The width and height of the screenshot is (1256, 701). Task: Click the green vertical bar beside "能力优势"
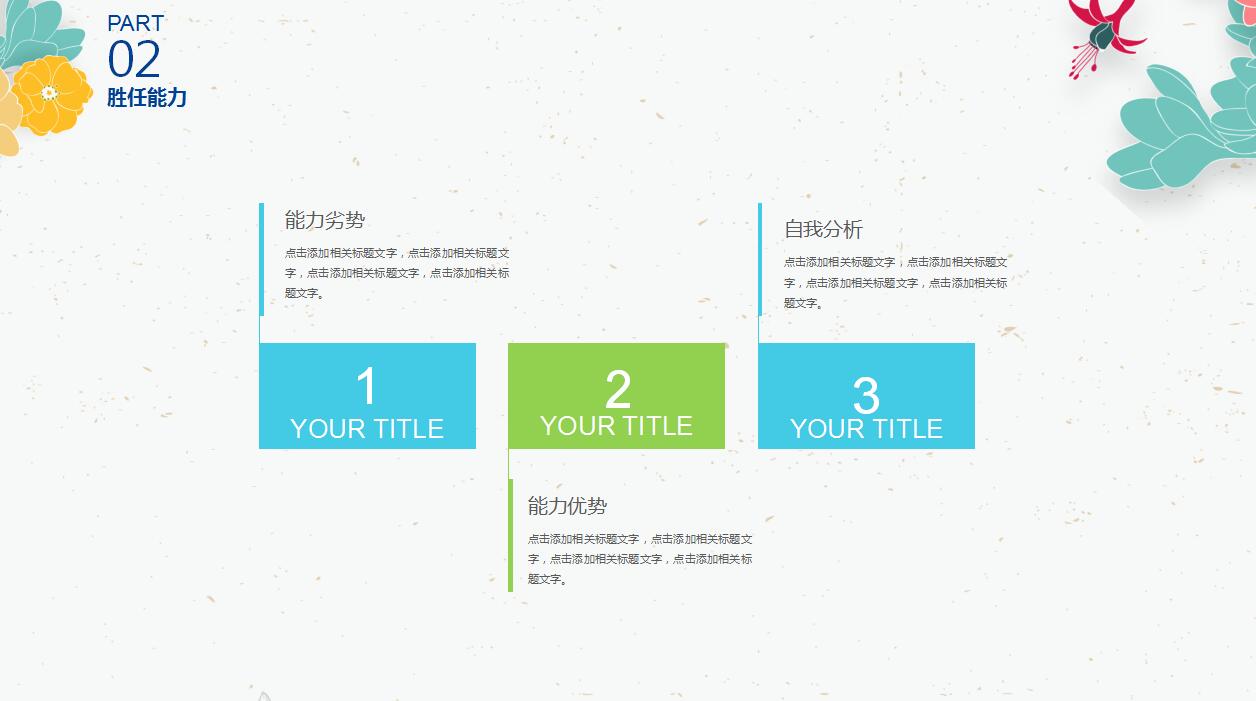tap(511, 535)
